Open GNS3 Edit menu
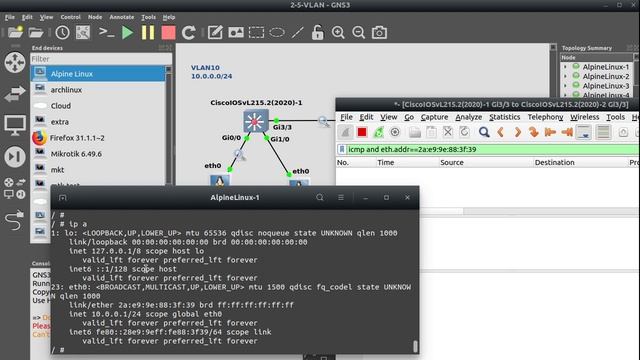The height and width of the screenshot is (360, 640). [x=27, y=17]
